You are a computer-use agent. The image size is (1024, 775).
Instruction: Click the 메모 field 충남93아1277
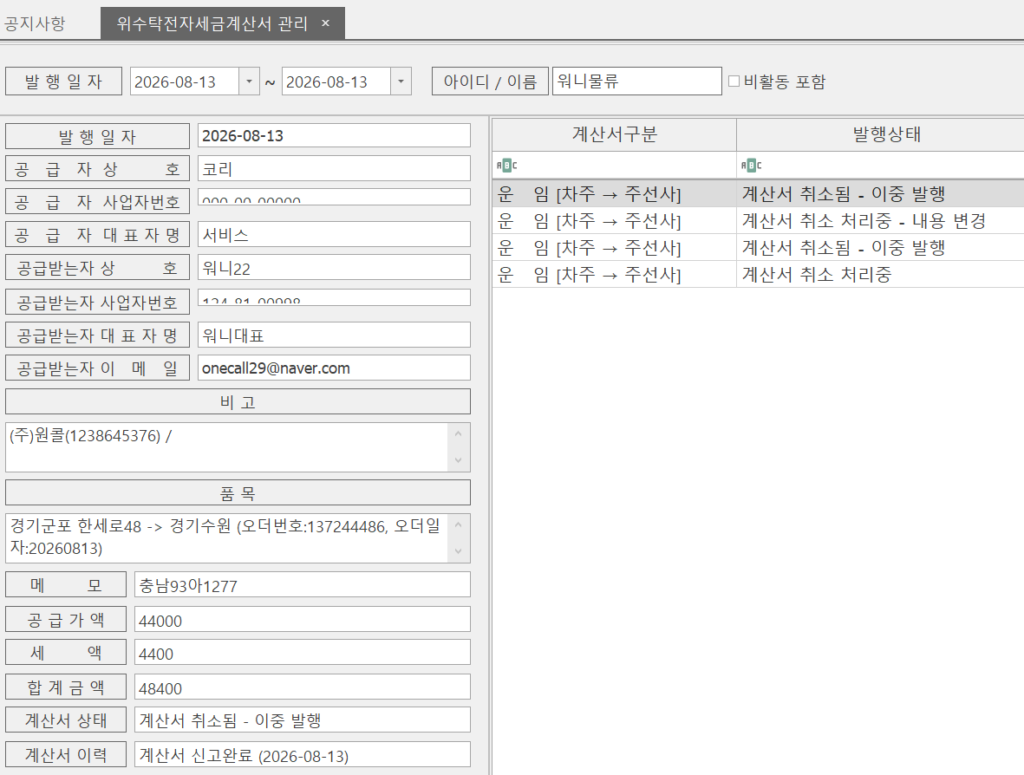click(x=302, y=585)
